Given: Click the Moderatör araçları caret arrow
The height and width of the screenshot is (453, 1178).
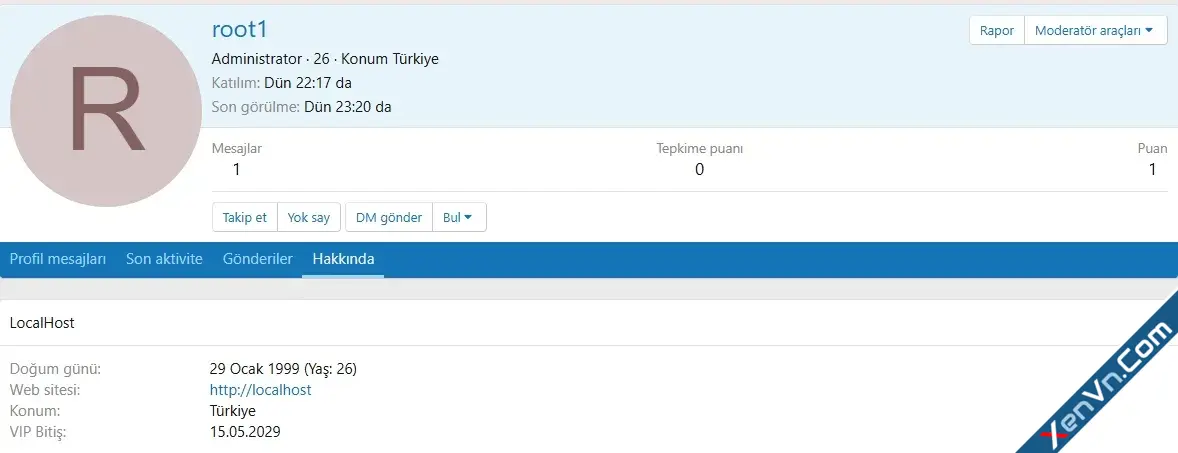Looking at the screenshot, I should click(x=1149, y=31).
